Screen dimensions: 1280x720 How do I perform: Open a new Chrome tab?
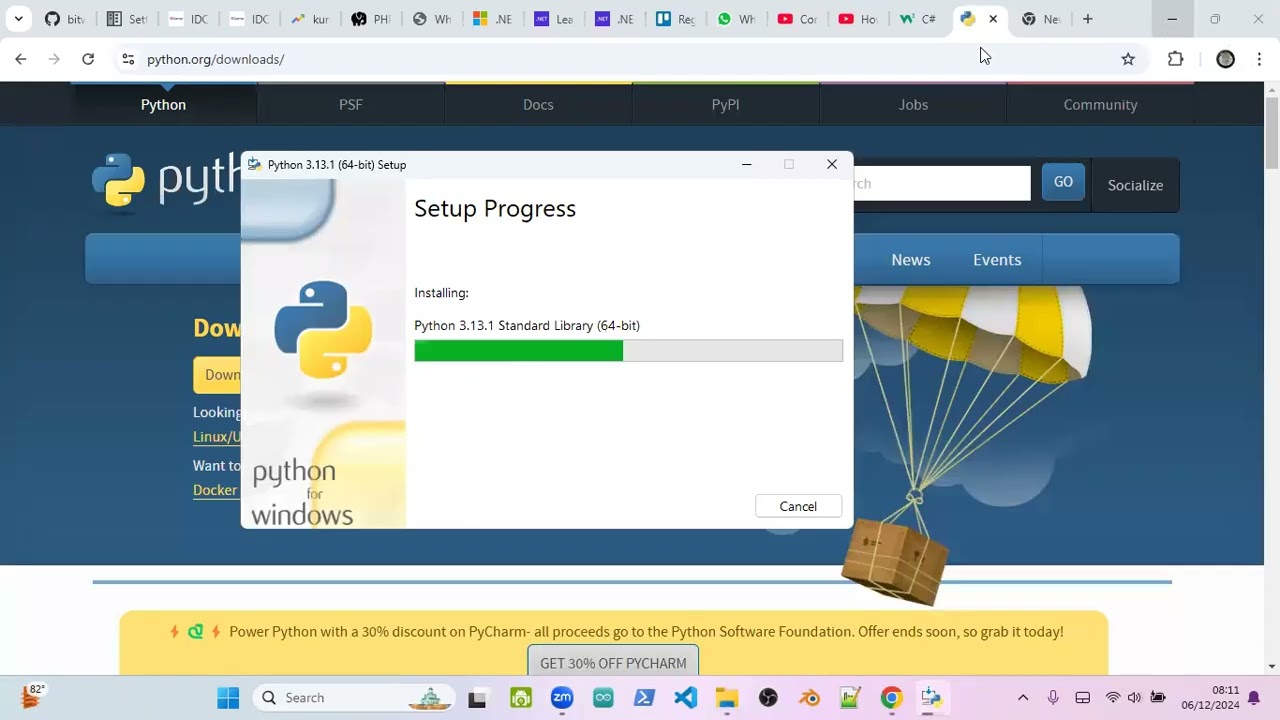1087,19
